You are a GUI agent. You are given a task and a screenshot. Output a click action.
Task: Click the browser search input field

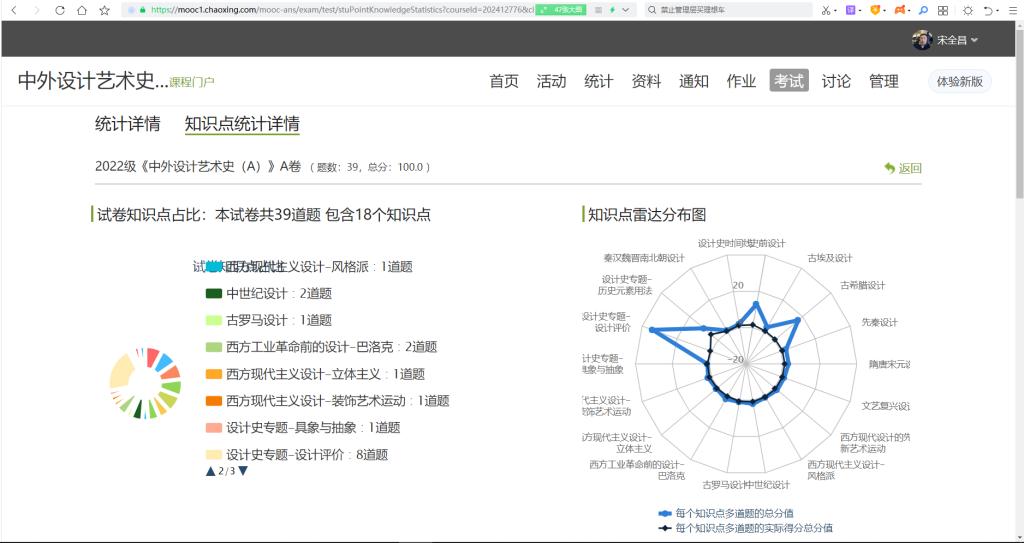(730, 10)
